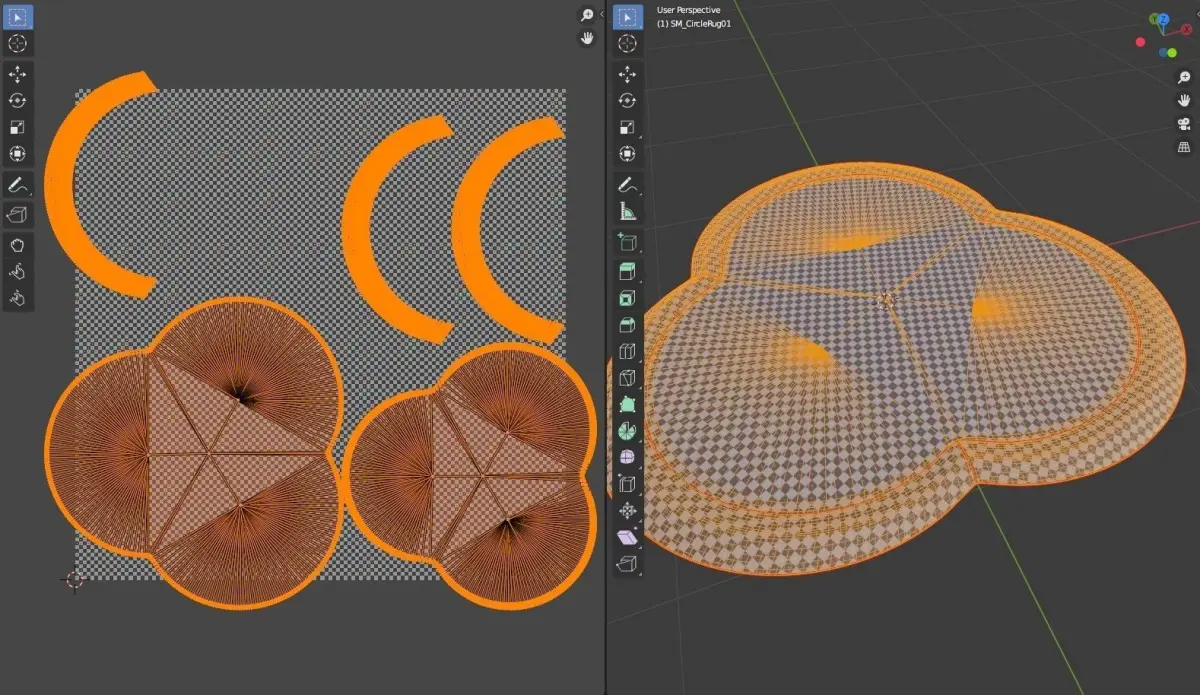The height and width of the screenshot is (695, 1200).
Task: Toggle the camera view in 3D viewport
Action: tap(1184, 123)
